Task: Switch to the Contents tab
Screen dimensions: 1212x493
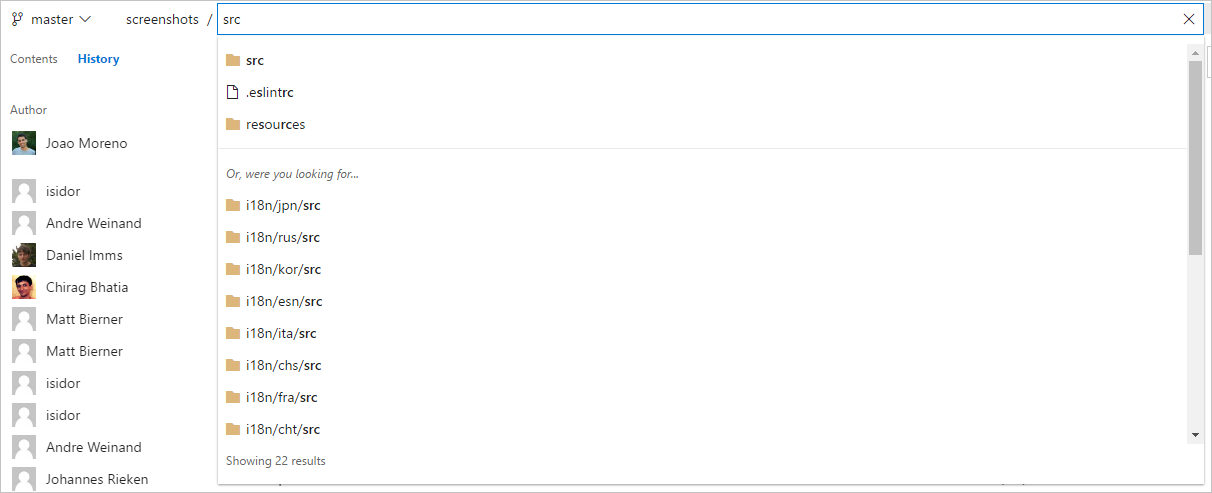Action: (34, 59)
